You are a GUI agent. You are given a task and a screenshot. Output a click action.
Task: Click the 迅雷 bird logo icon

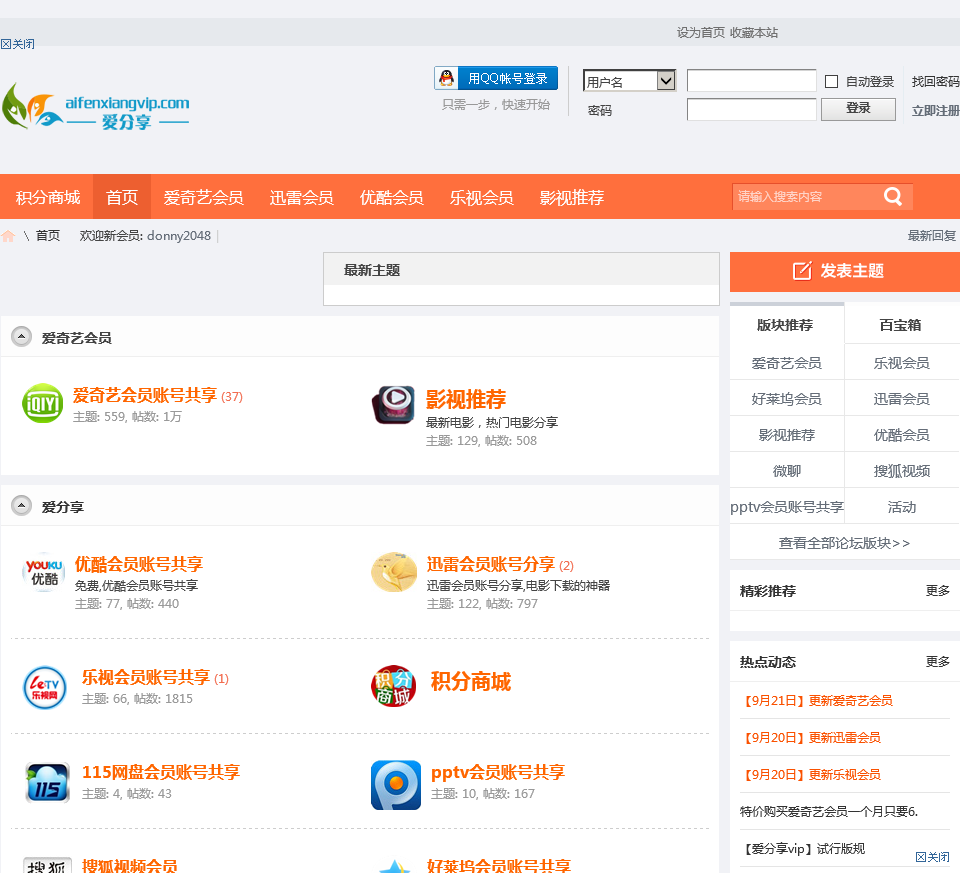394,572
